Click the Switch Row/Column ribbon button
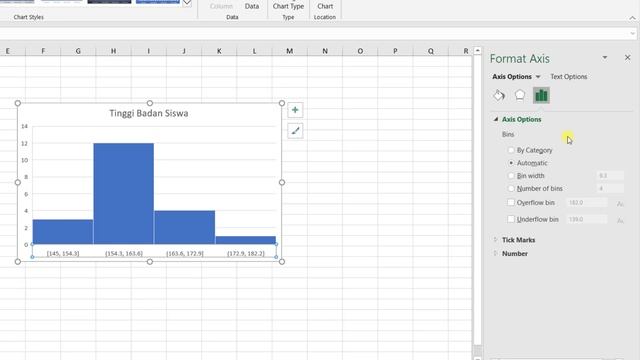640x360 pixels. click(x=221, y=6)
